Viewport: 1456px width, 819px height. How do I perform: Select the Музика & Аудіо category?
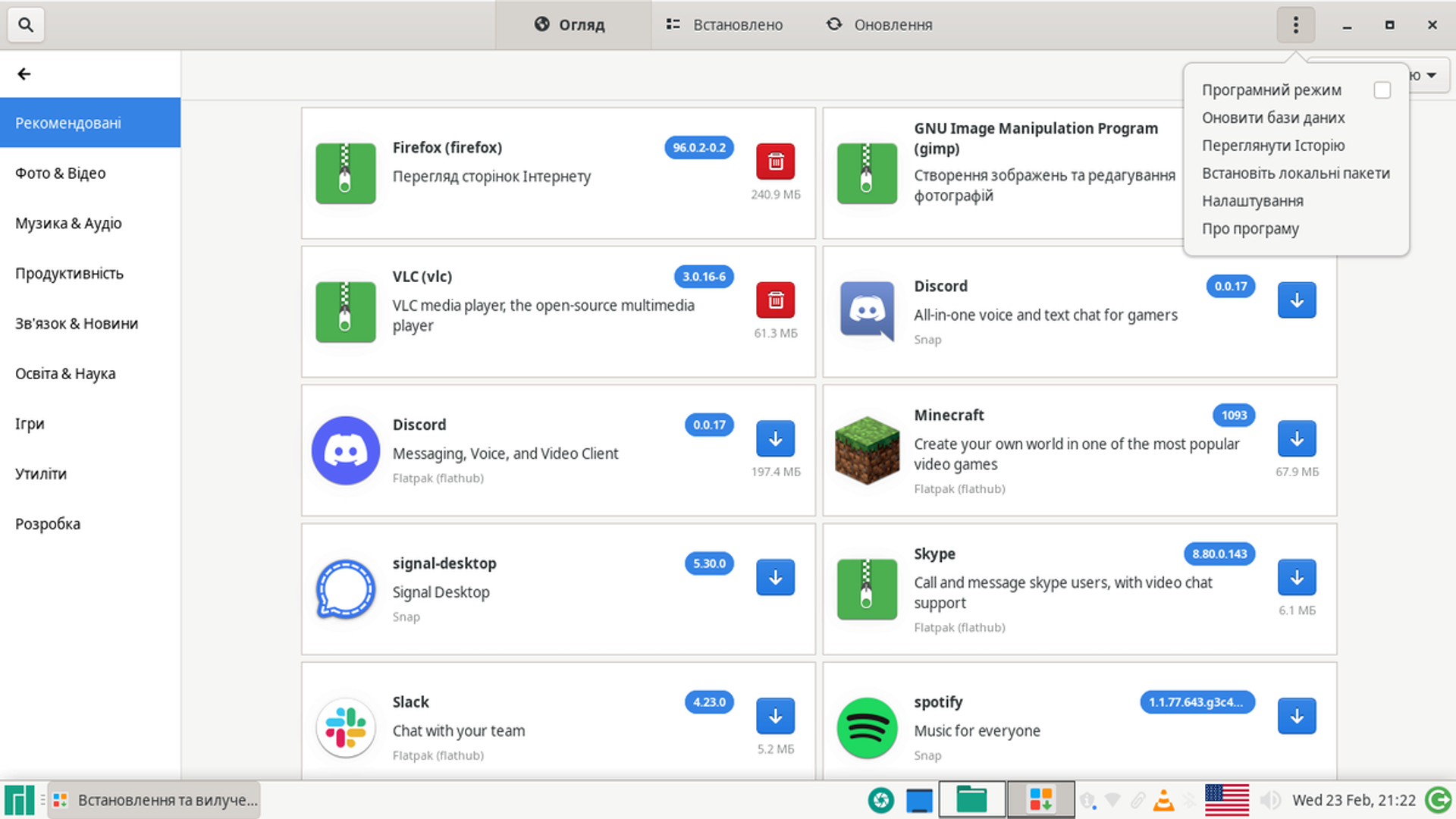tap(90, 223)
